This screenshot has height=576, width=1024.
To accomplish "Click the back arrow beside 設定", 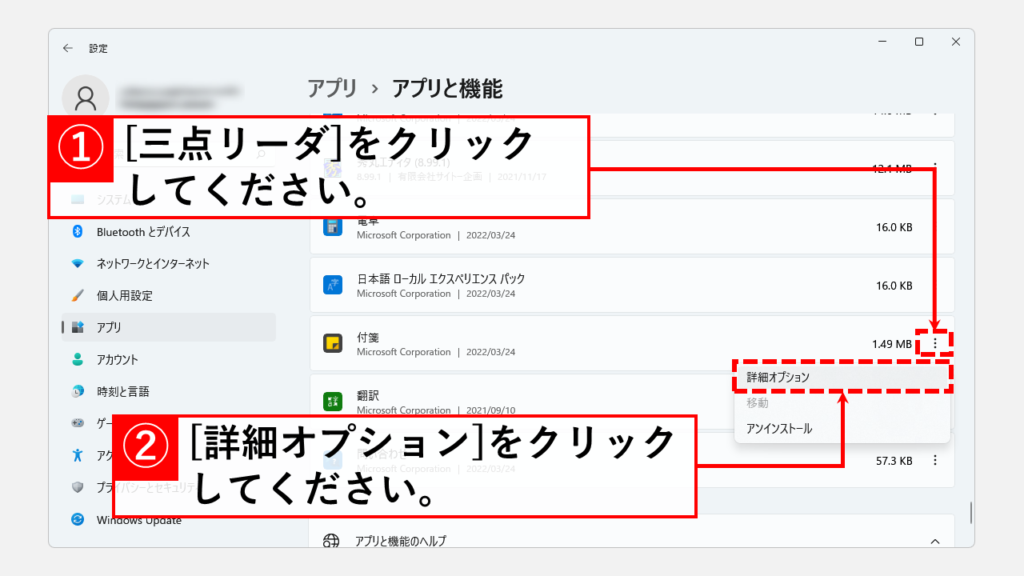I will (x=68, y=48).
